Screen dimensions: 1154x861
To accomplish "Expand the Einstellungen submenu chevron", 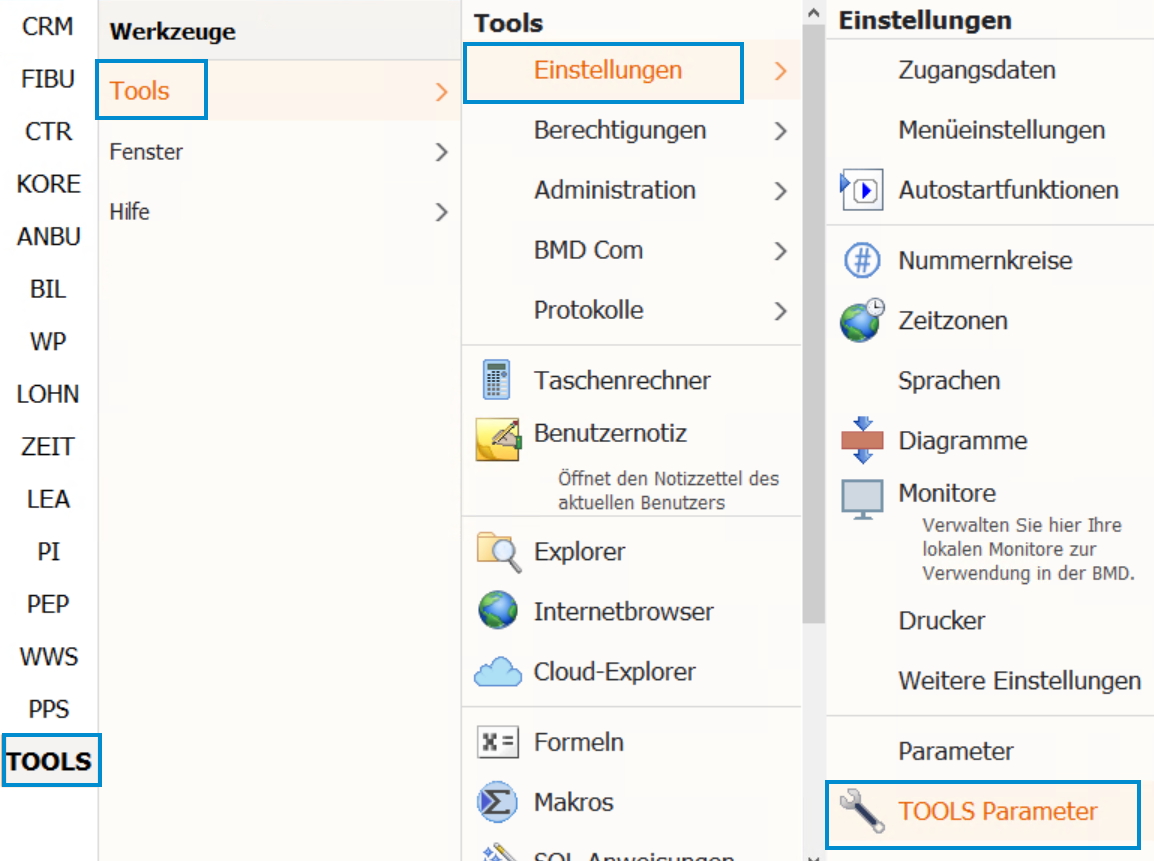I will [780, 71].
